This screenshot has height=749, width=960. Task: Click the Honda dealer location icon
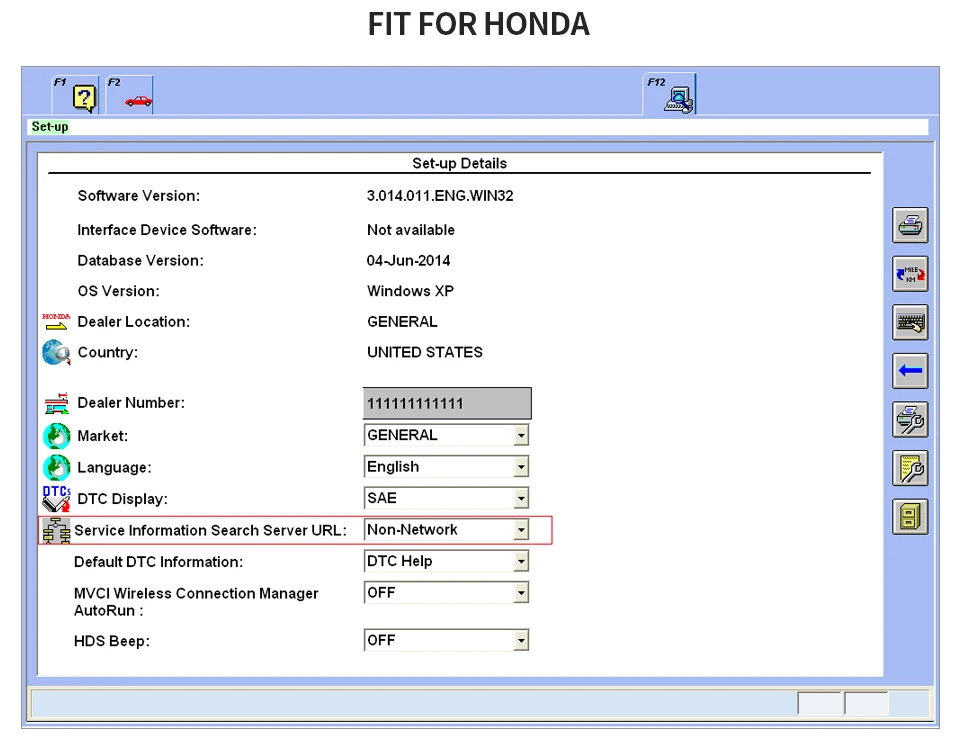(x=56, y=322)
